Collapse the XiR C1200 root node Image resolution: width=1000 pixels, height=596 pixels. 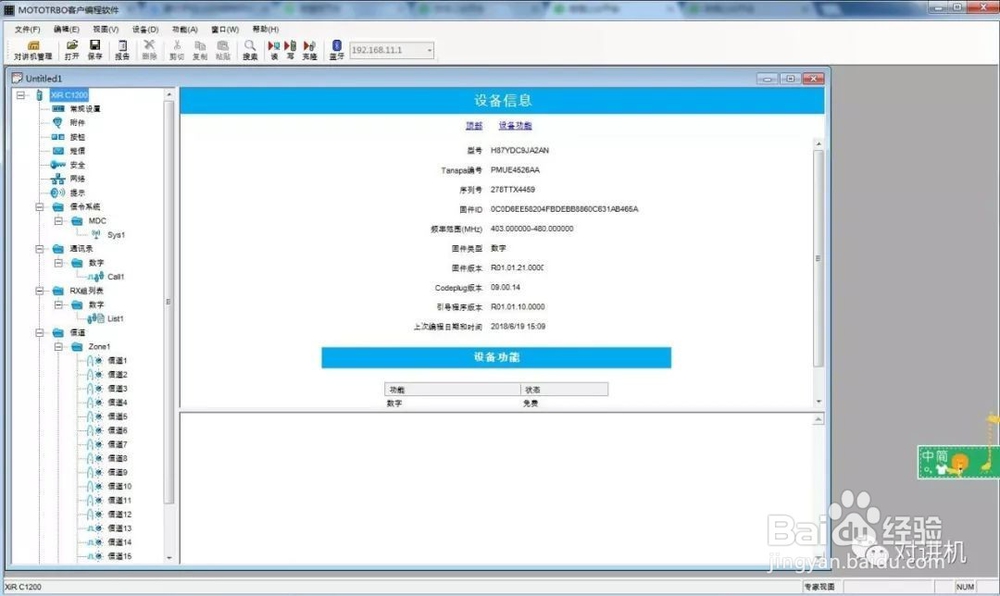(x=20, y=95)
